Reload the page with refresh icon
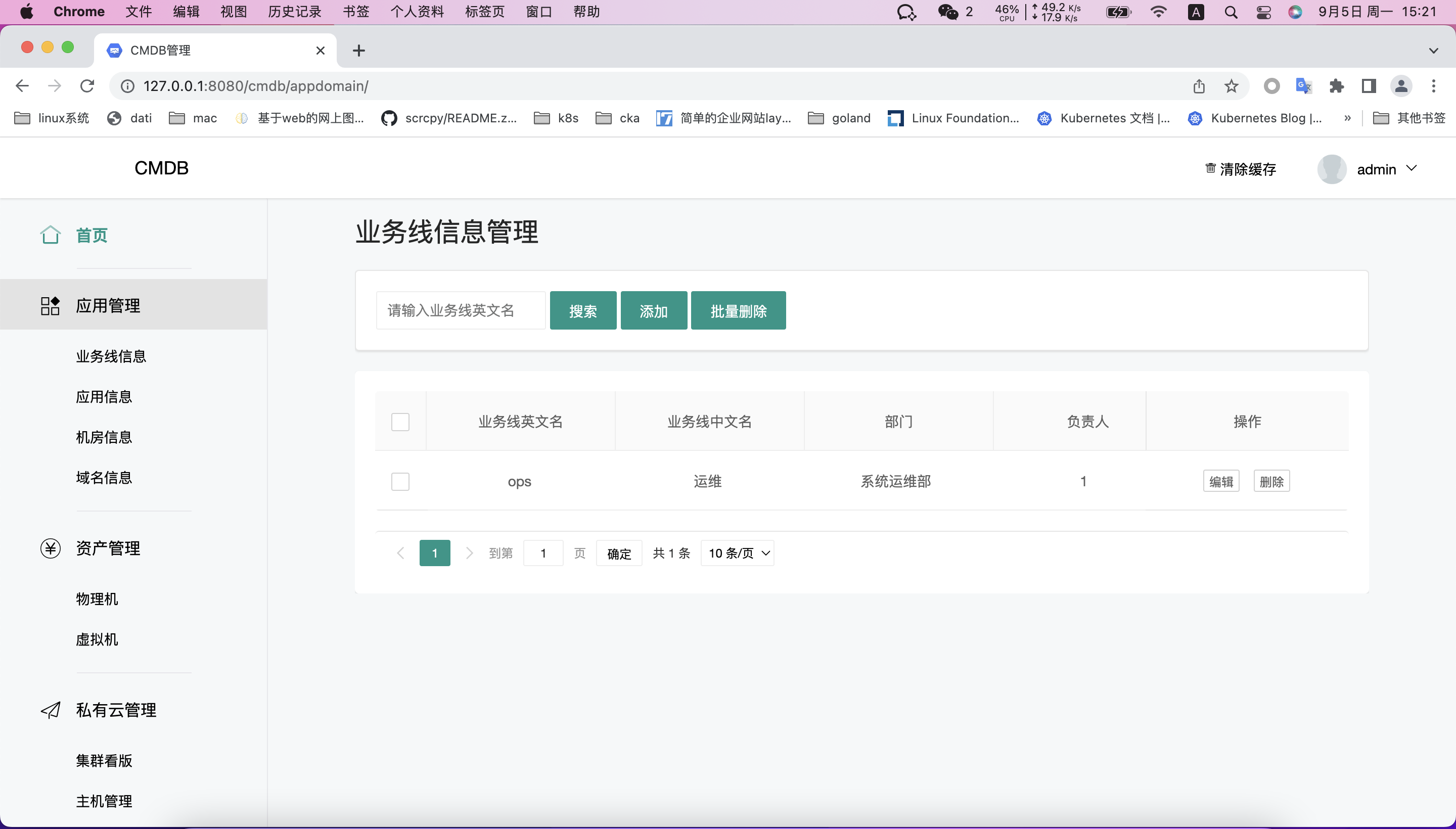 87,86
